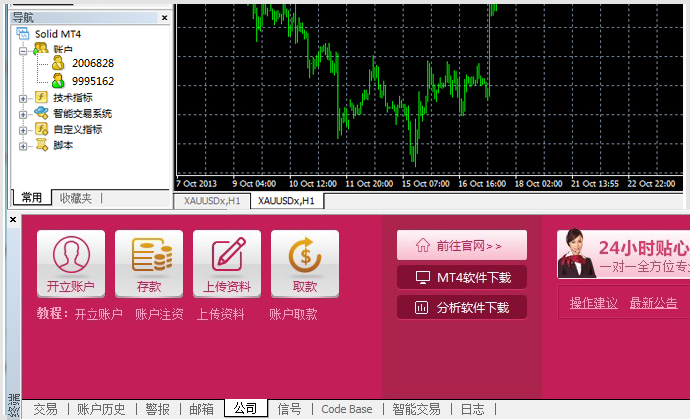Select the first XAUUSDx,H1 chart tab
The height and width of the screenshot is (420, 690).
pos(212,201)
